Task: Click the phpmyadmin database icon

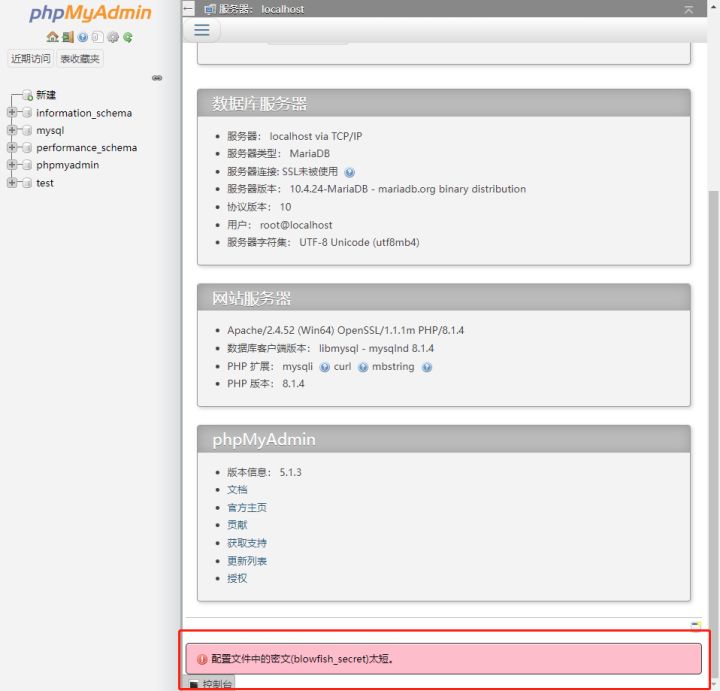Action: pos(27,165)
